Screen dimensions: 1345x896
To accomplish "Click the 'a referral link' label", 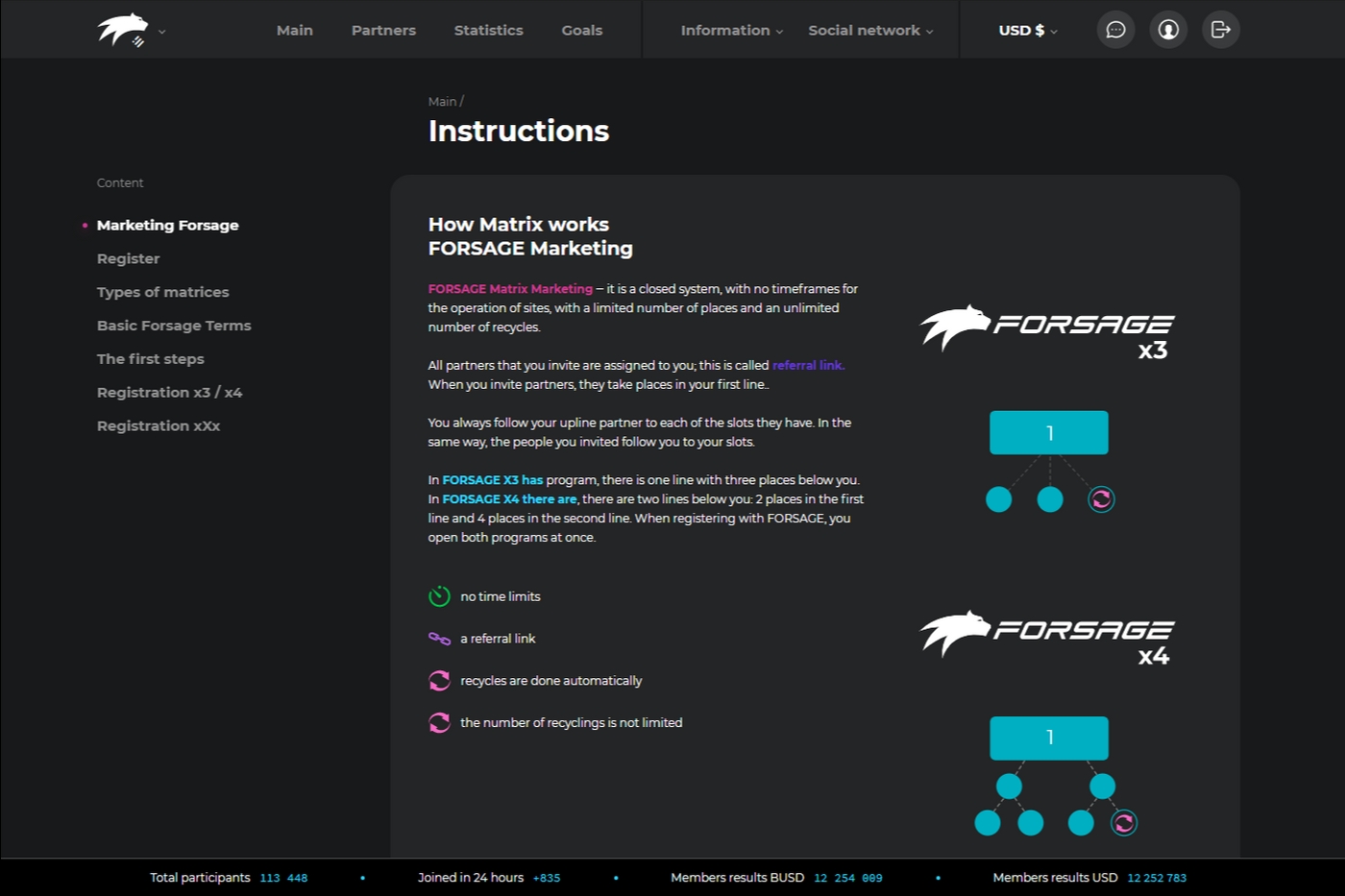I will pos(498,639).
